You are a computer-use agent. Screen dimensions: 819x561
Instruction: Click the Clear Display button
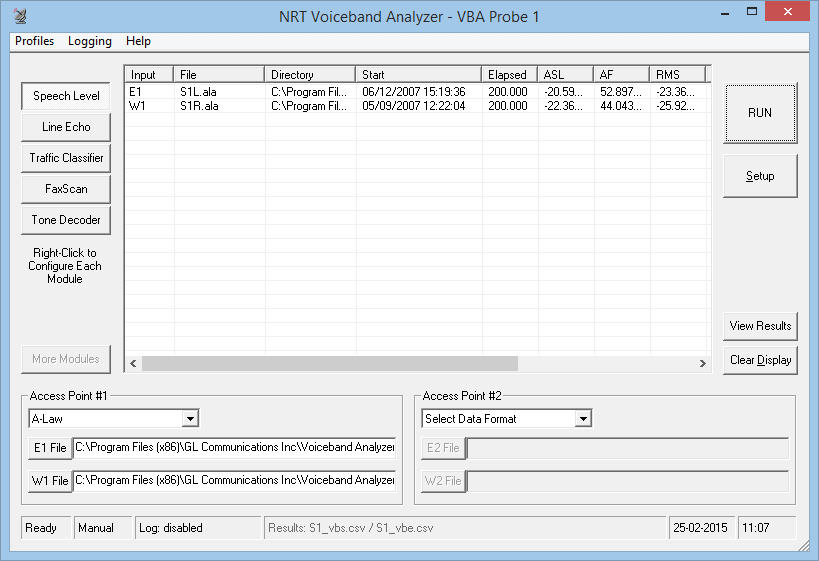pos(760,360)
